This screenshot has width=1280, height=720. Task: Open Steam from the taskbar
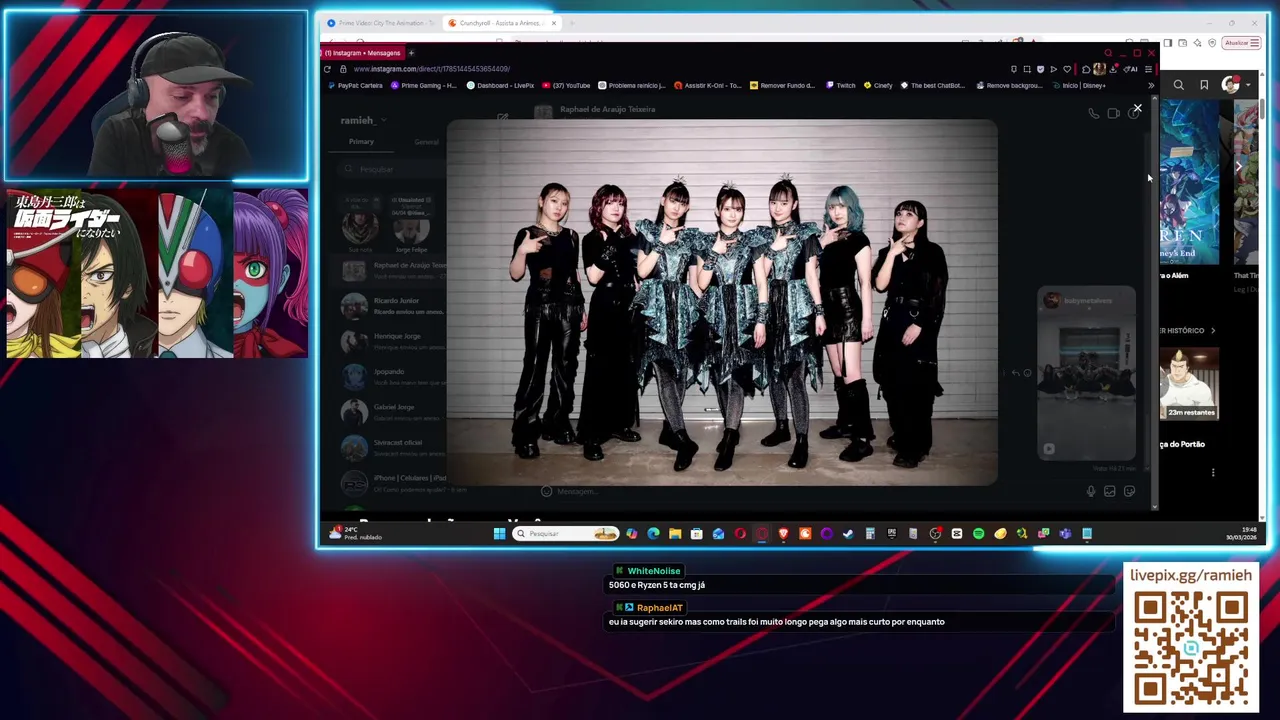point(848,534)
